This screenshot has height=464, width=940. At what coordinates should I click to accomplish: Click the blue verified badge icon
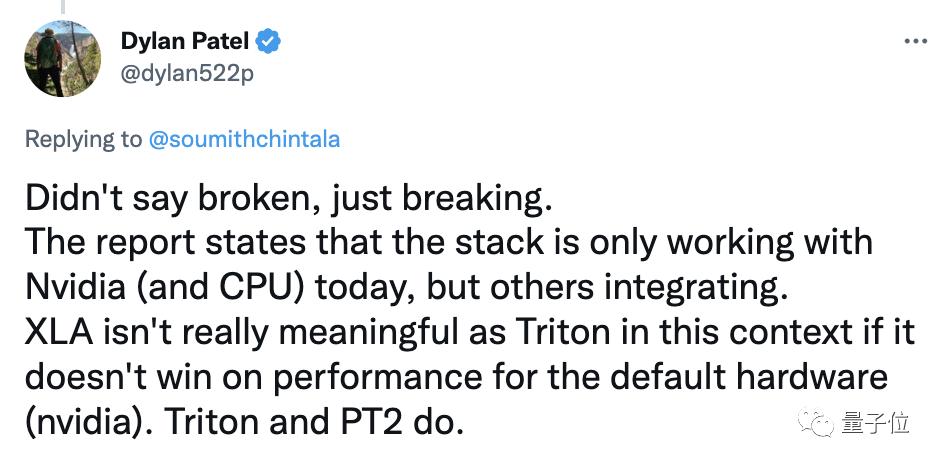[x=269, y=41]
